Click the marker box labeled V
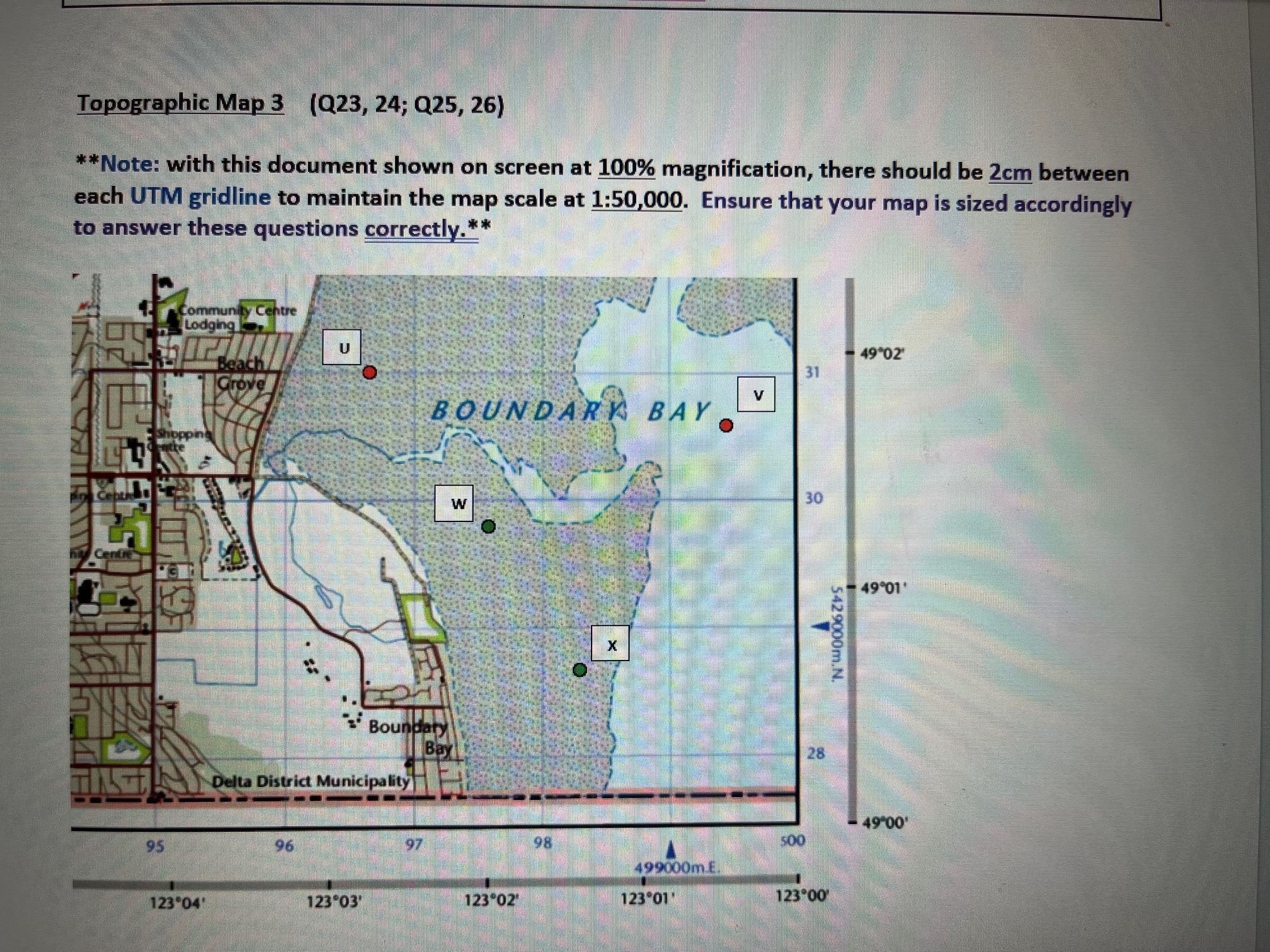Screen dimensions: 1270x952 757,395
